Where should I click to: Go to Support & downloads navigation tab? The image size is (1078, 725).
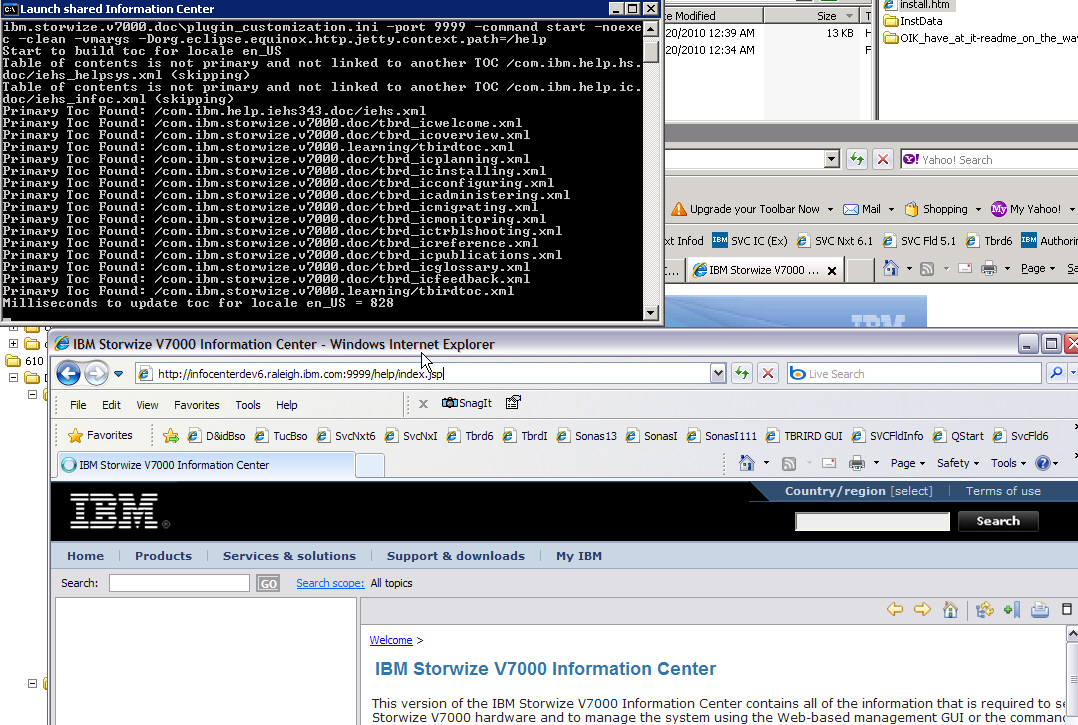[456, 556]
